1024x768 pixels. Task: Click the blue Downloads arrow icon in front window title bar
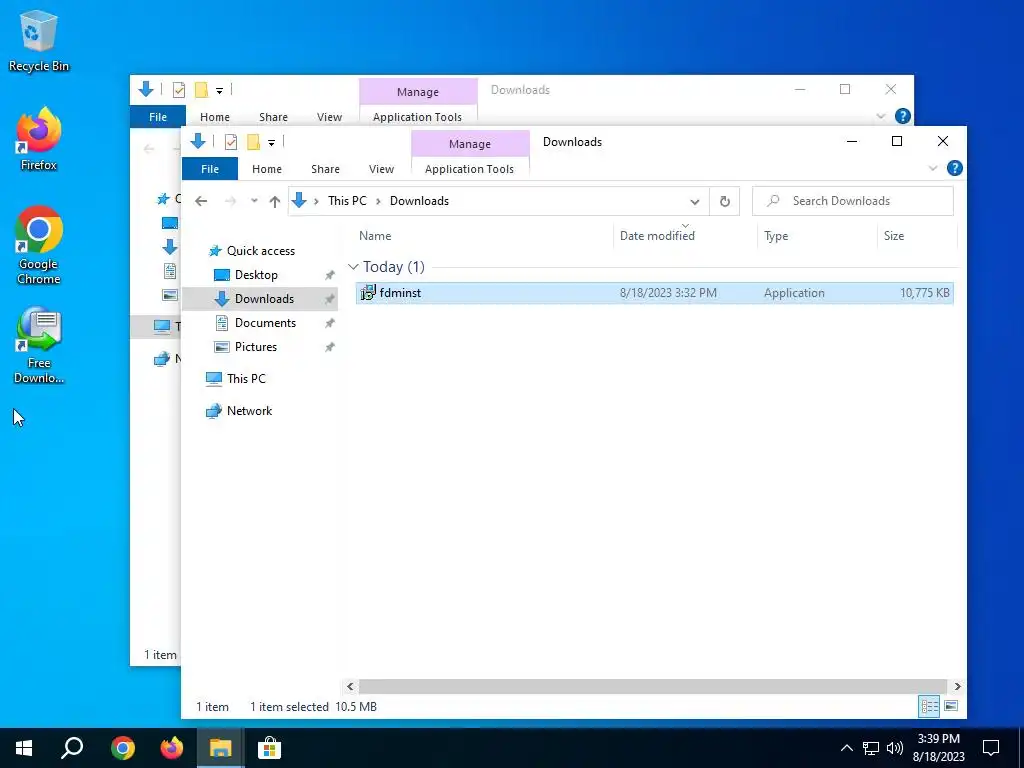(198, 141)
